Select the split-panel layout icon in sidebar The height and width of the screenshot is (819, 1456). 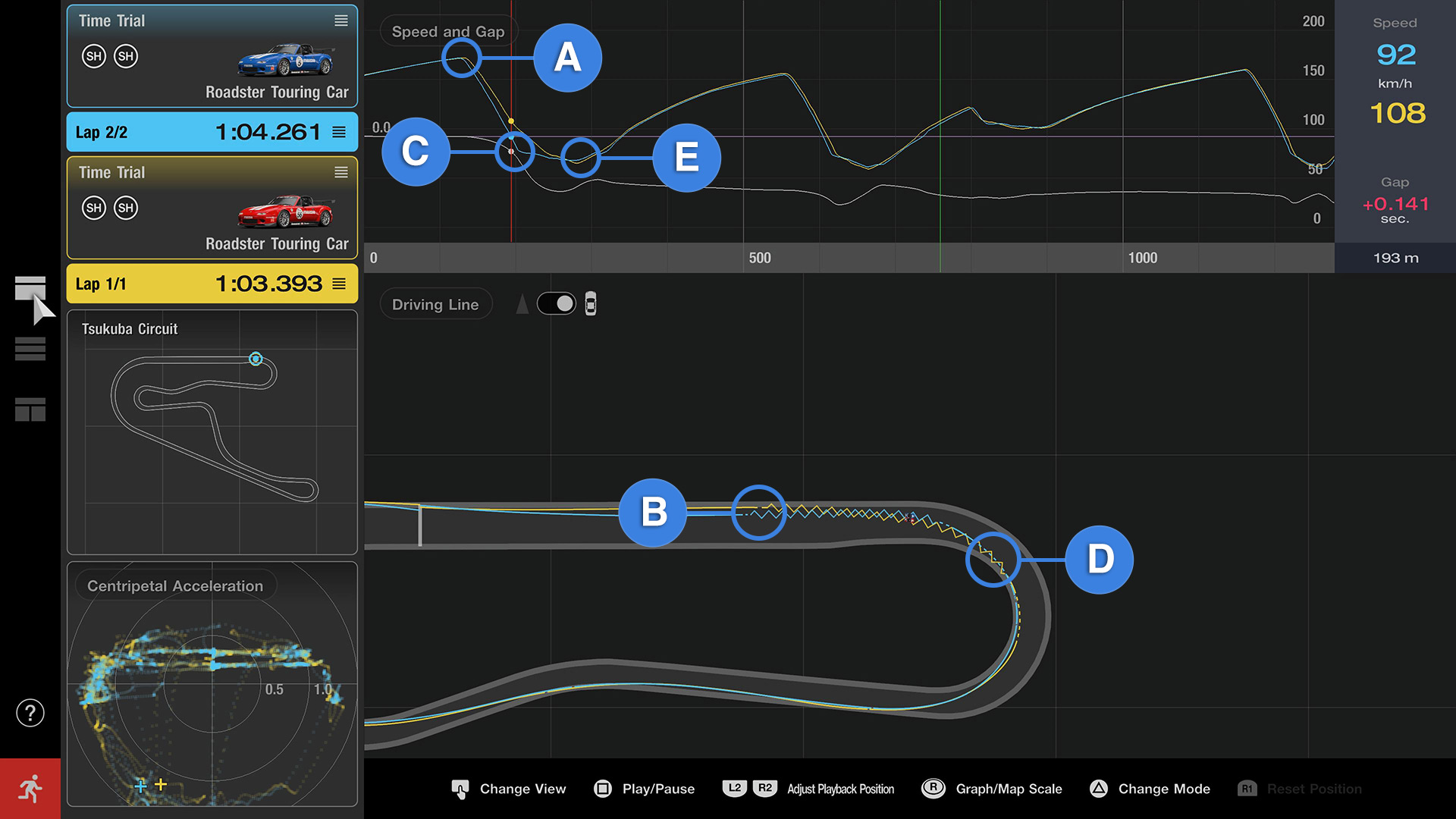(30, 409)
